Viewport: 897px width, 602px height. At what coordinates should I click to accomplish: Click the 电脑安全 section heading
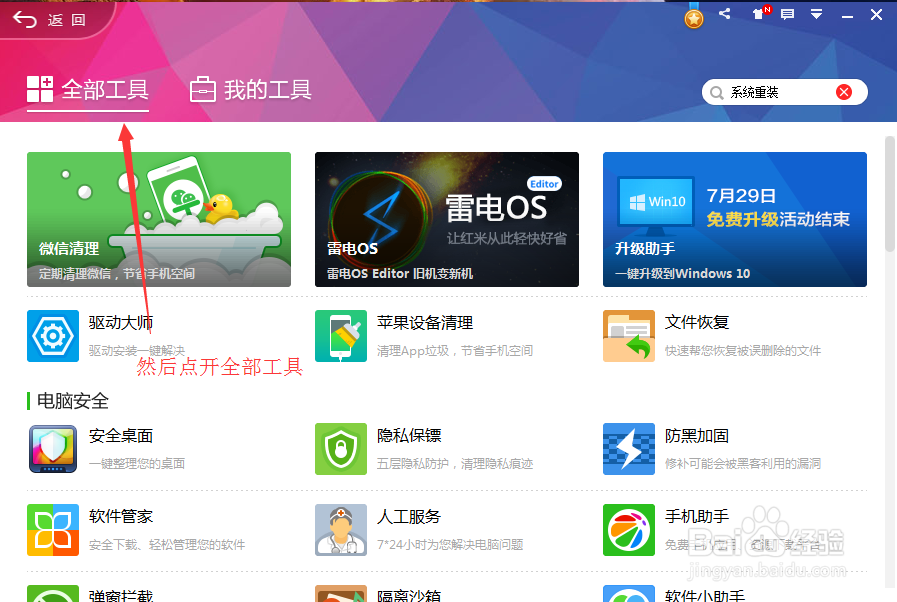73,401
